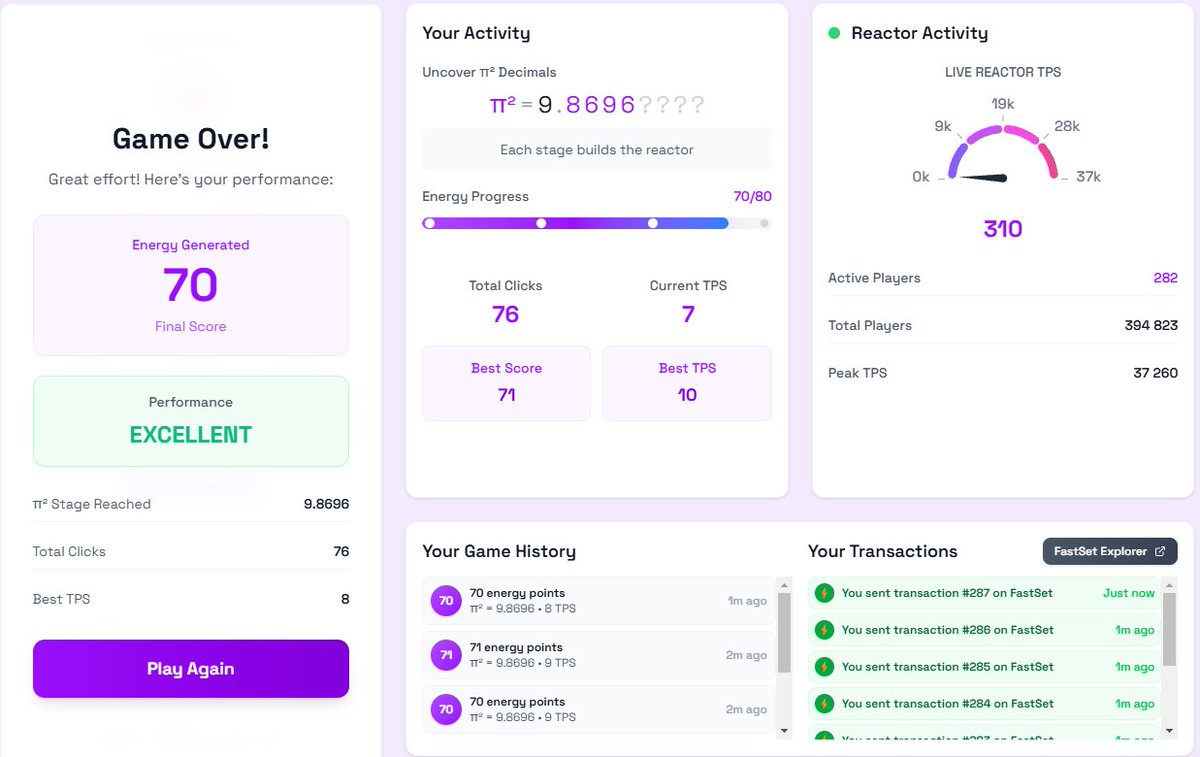Click the live reactor TPS reading 310
1200x757 pixels.
click(1003, 229)
